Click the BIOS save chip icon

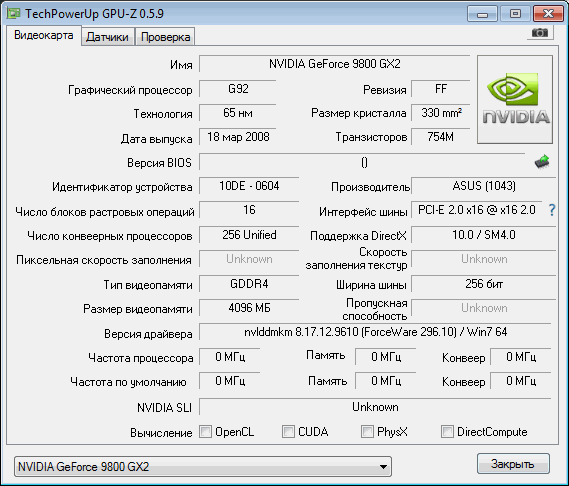(x=542, y=162)
